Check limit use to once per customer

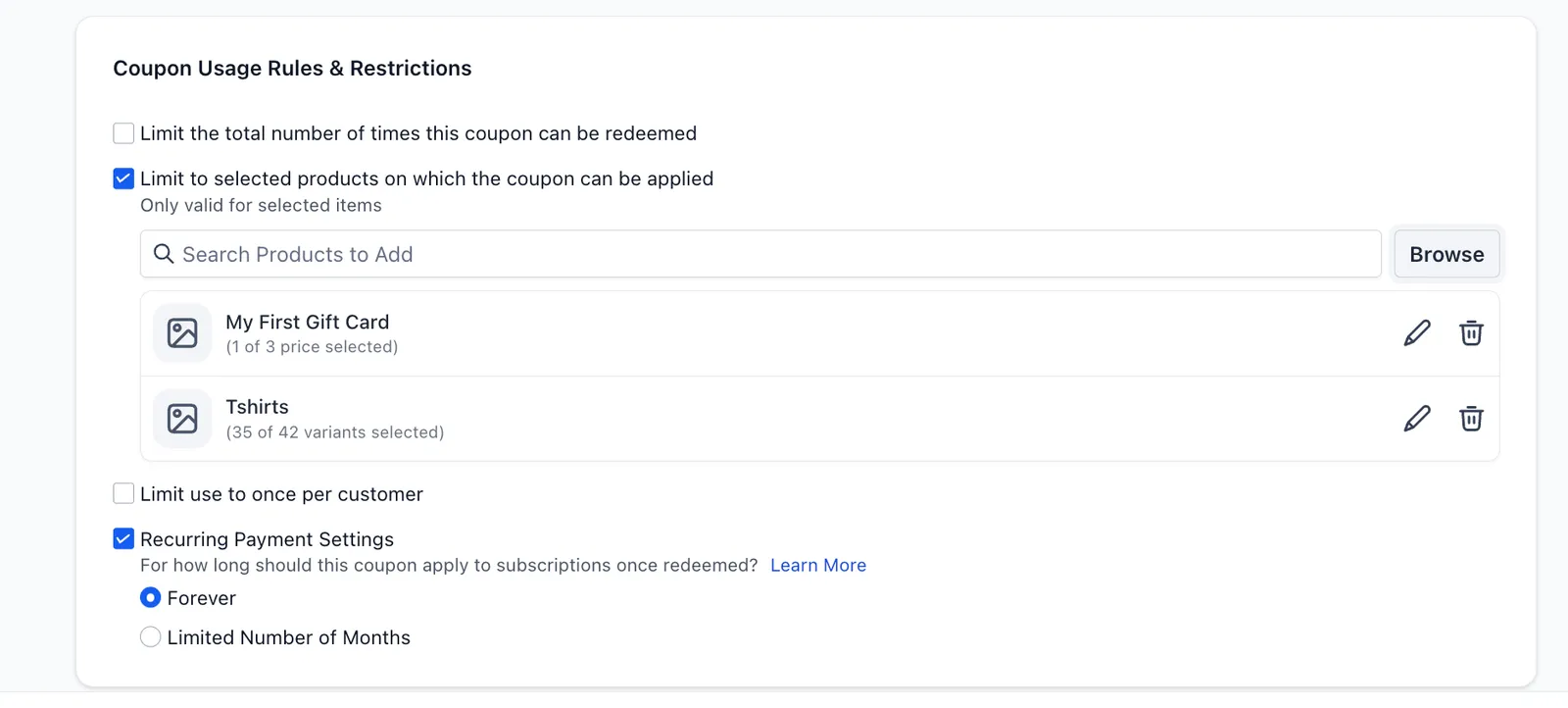[x=123, y=493]
